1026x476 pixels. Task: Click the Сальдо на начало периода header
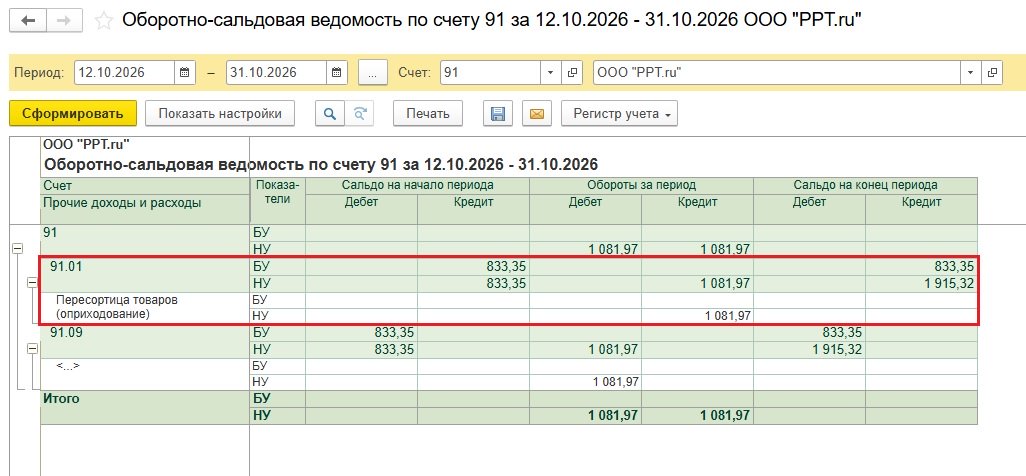pyautogui.click(x=417, y=185)
